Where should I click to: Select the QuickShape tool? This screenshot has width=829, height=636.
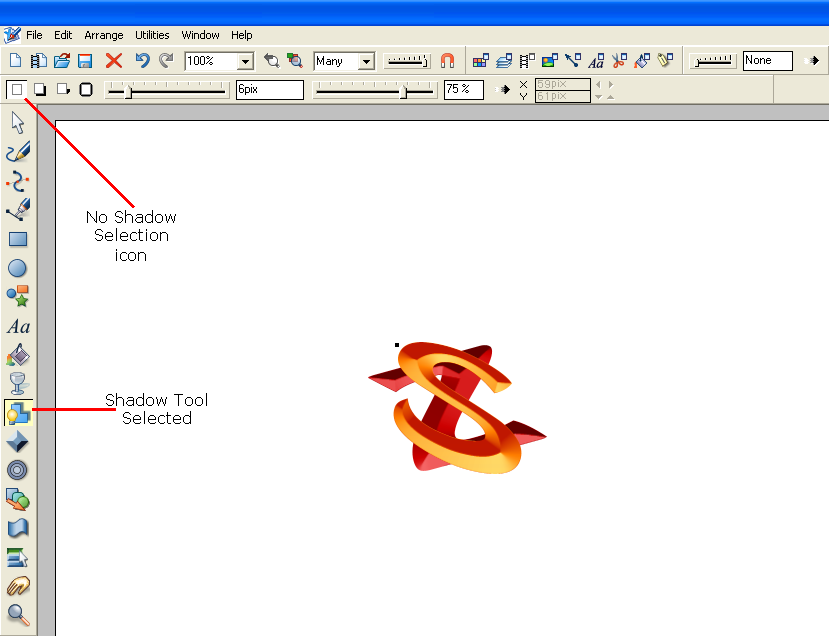pos(18,296)
